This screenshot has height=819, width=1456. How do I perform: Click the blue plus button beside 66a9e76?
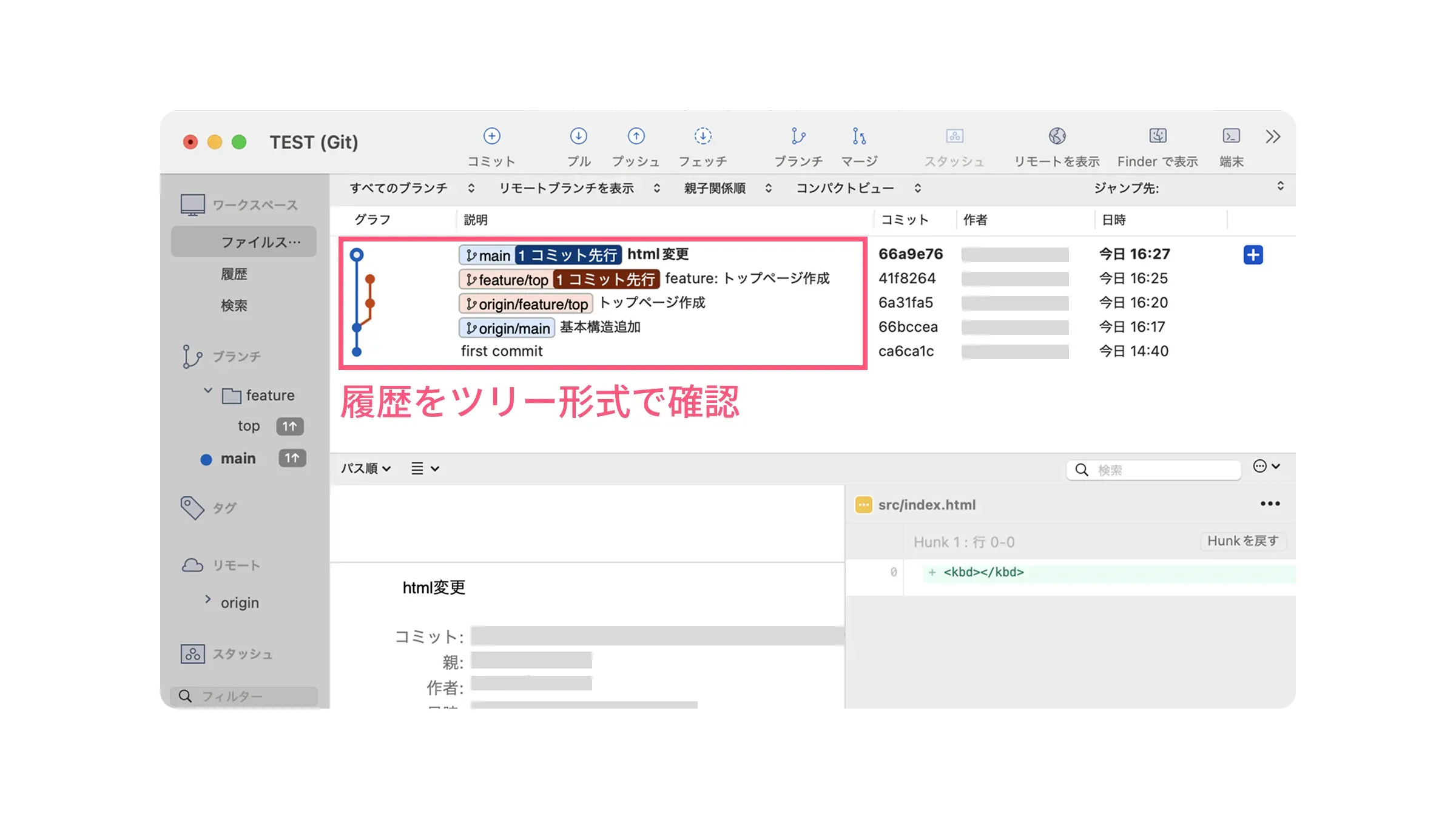pyautogui.click(x=1253, y=255)
